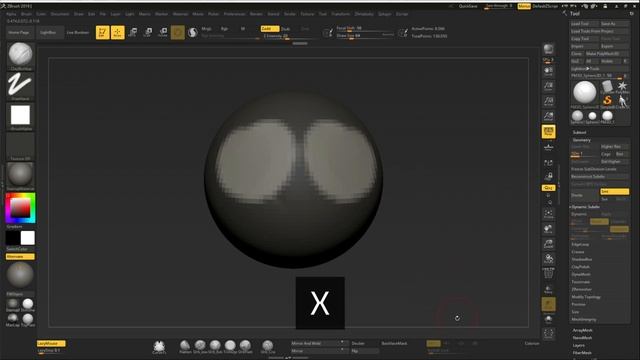Click the Actual size icon
640x360 pixels.
(x=549, y=101)
